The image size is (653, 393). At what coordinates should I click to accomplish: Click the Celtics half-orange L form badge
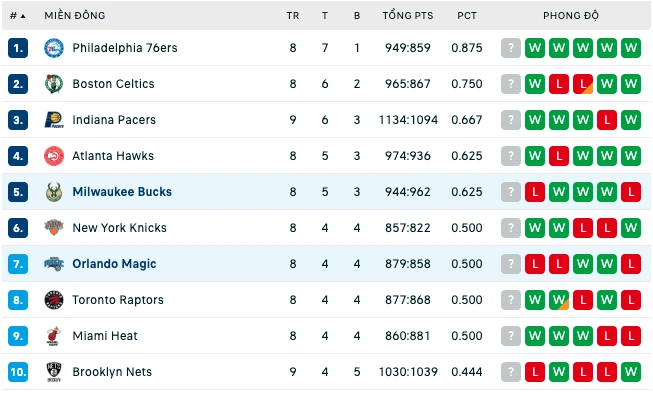(583, 84)
